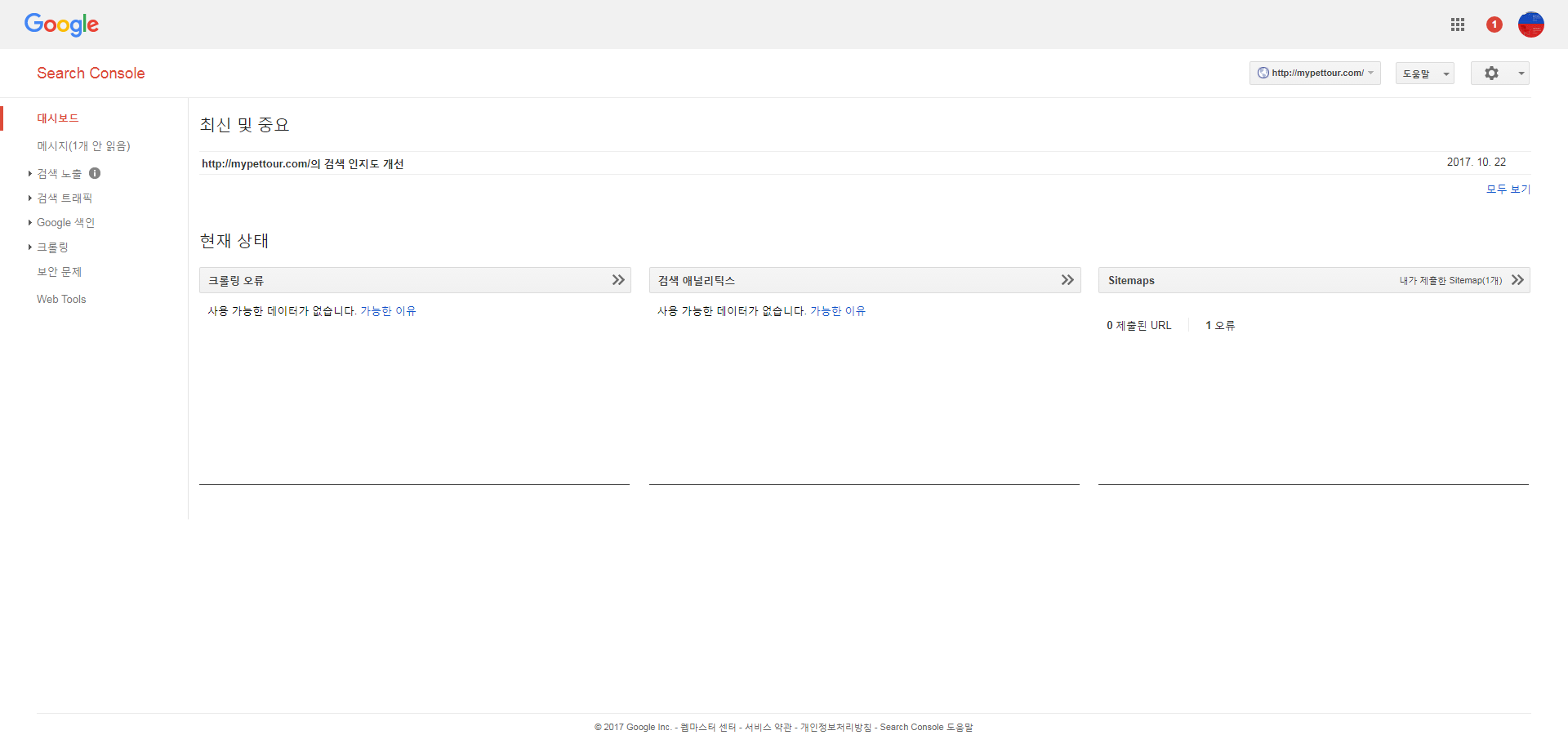The height and width of the screenshot is (735, 1568).
Task: Click the double-arrow in 크롤링 오류 panel
Action: (618, 280)
